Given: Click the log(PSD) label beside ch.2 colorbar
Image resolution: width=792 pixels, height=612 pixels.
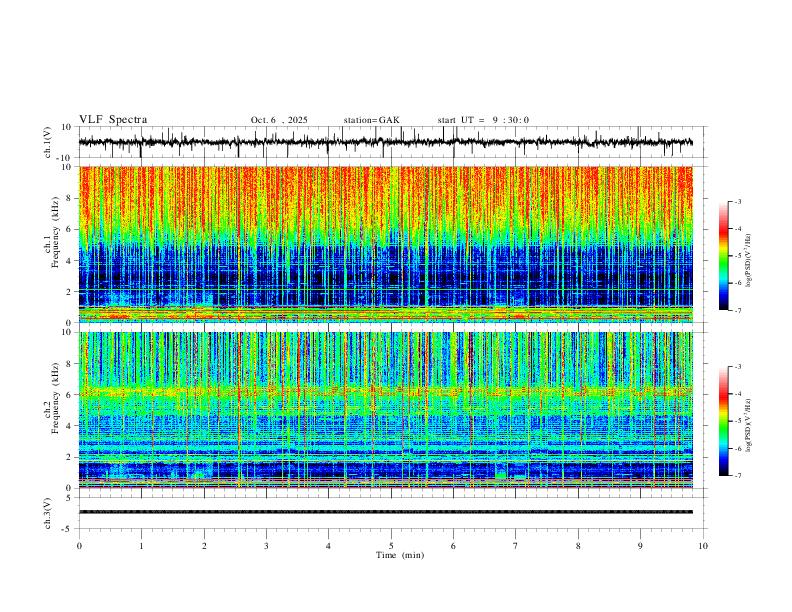Looking at the screenshot, I should coord(748,426).
